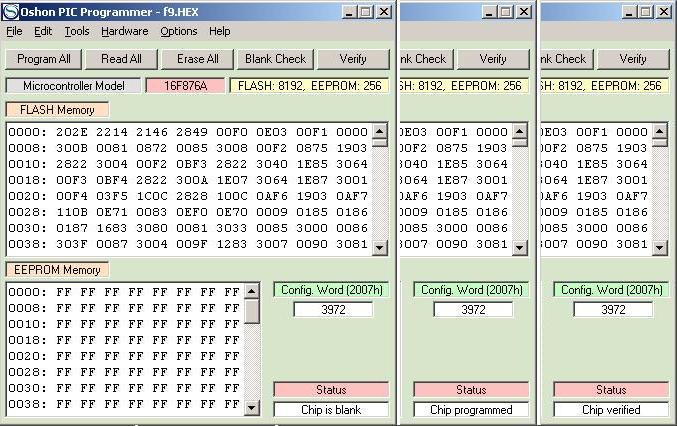Click the FLASH Memory label
The width and height of the screenshot is (677, 426).
[57, 110]
